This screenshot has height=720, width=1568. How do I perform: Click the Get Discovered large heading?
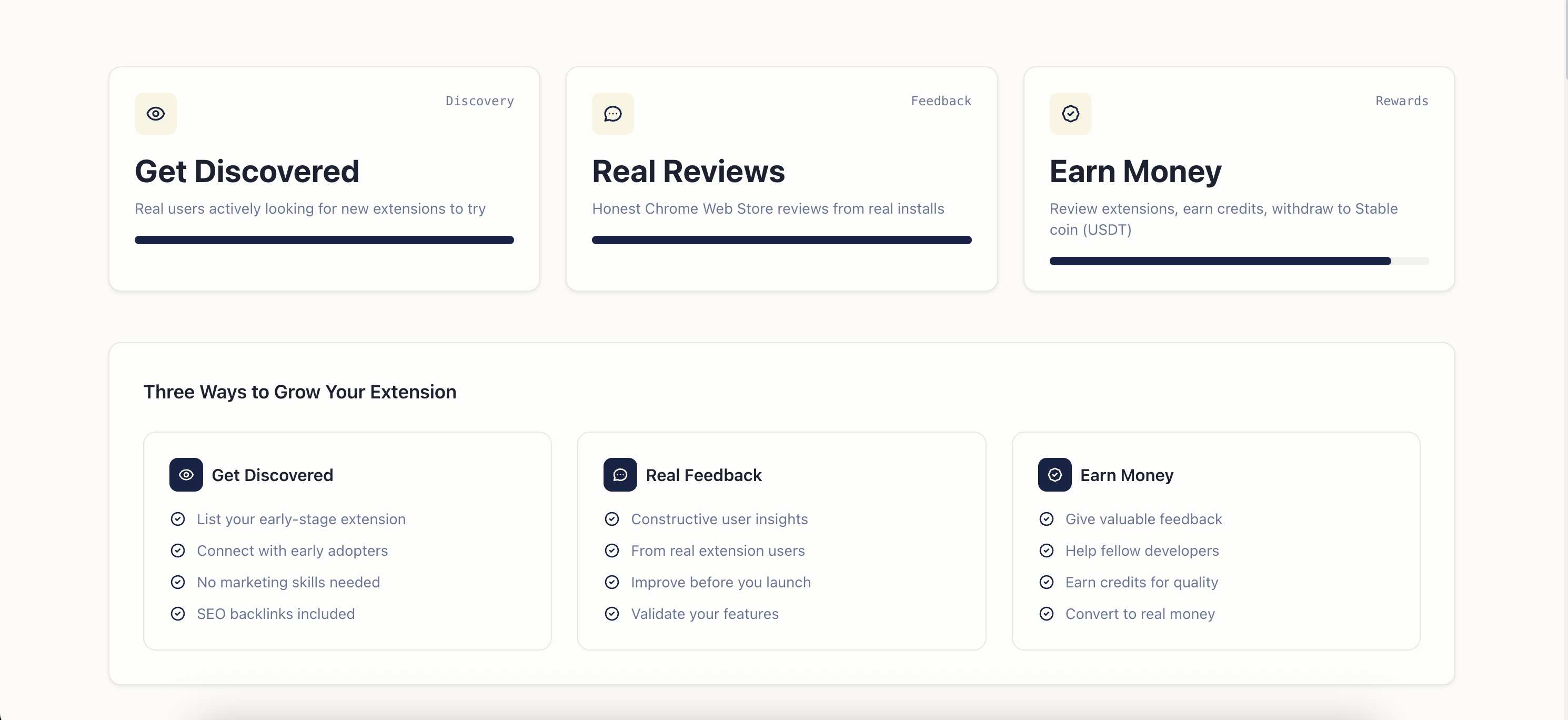pos(247,172)
